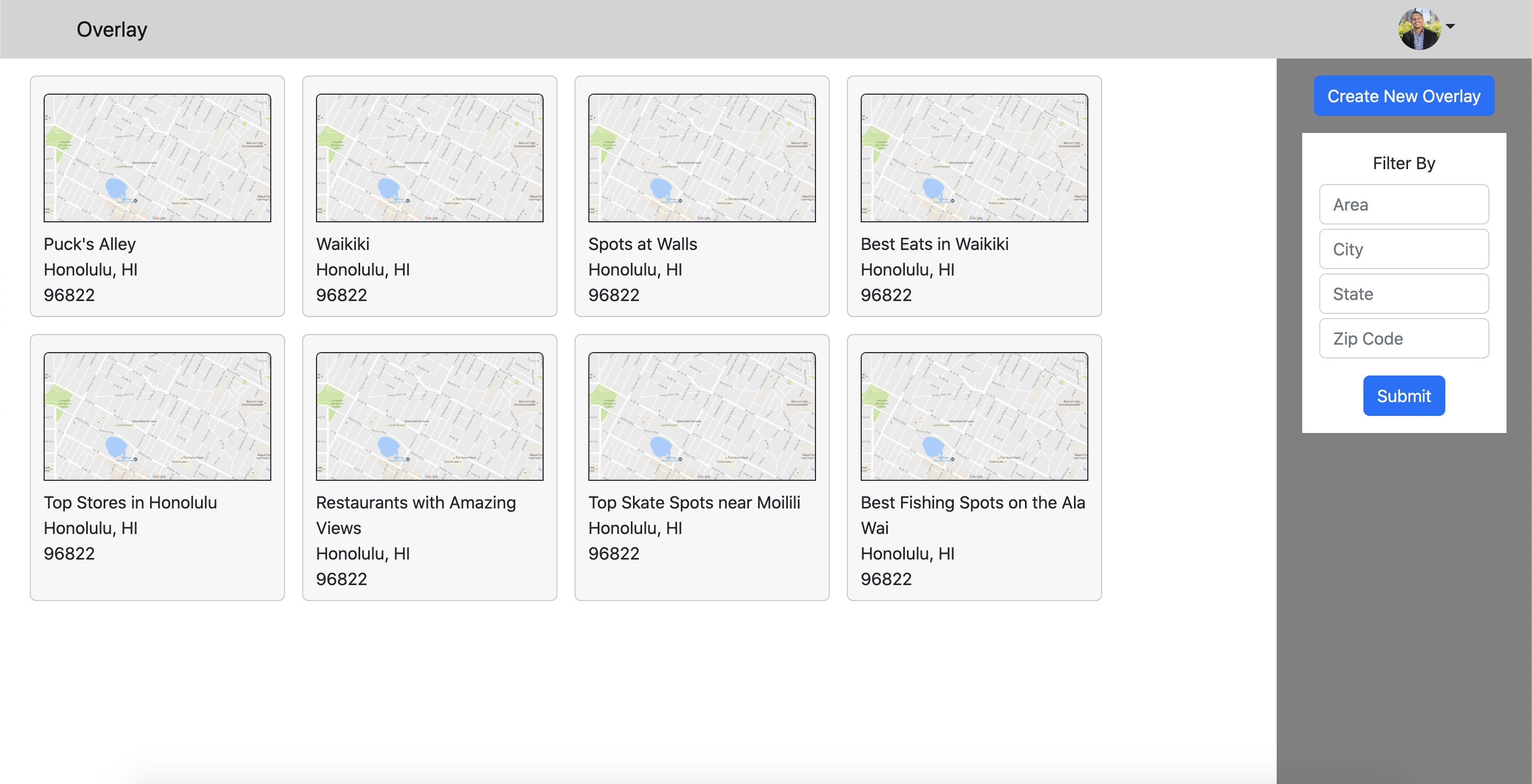Click the Restaurants with Amazing Views title
The height and width of the screenshot is (784, 1532).
415,514
